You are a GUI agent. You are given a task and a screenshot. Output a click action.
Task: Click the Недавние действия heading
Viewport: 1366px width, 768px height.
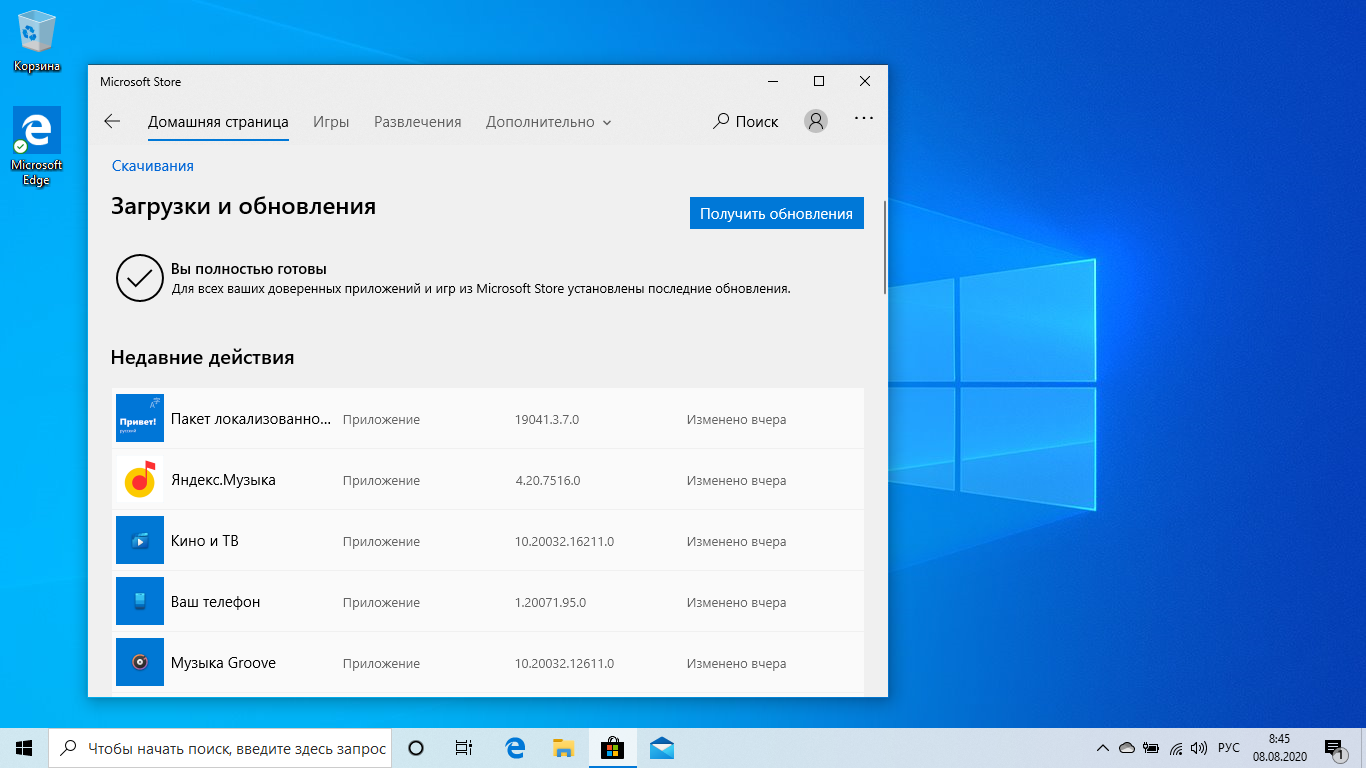click(x=202, y=357)
